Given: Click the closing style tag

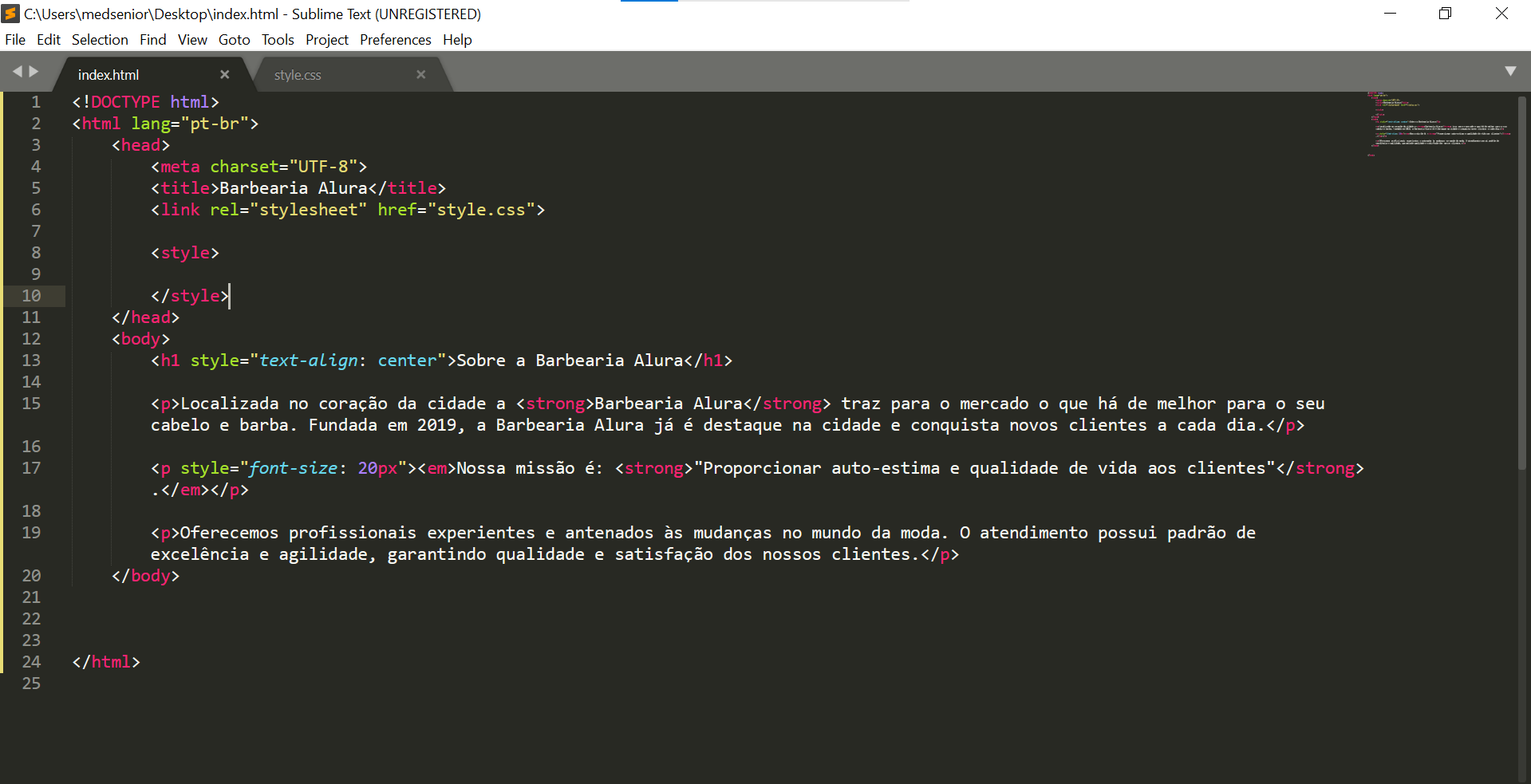Looking at the screenshot, I should pos(190,296).
